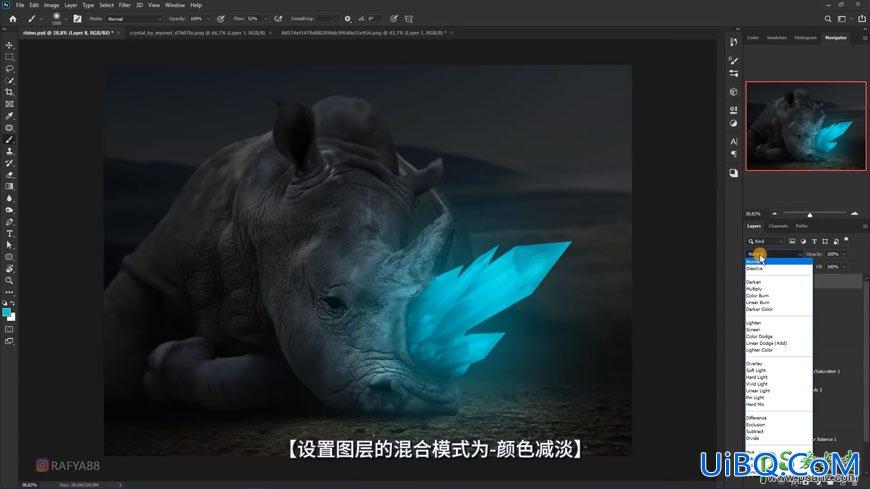Select the Clone Stamp tool
Screen dimensions: 870x489
click(9, 151)
